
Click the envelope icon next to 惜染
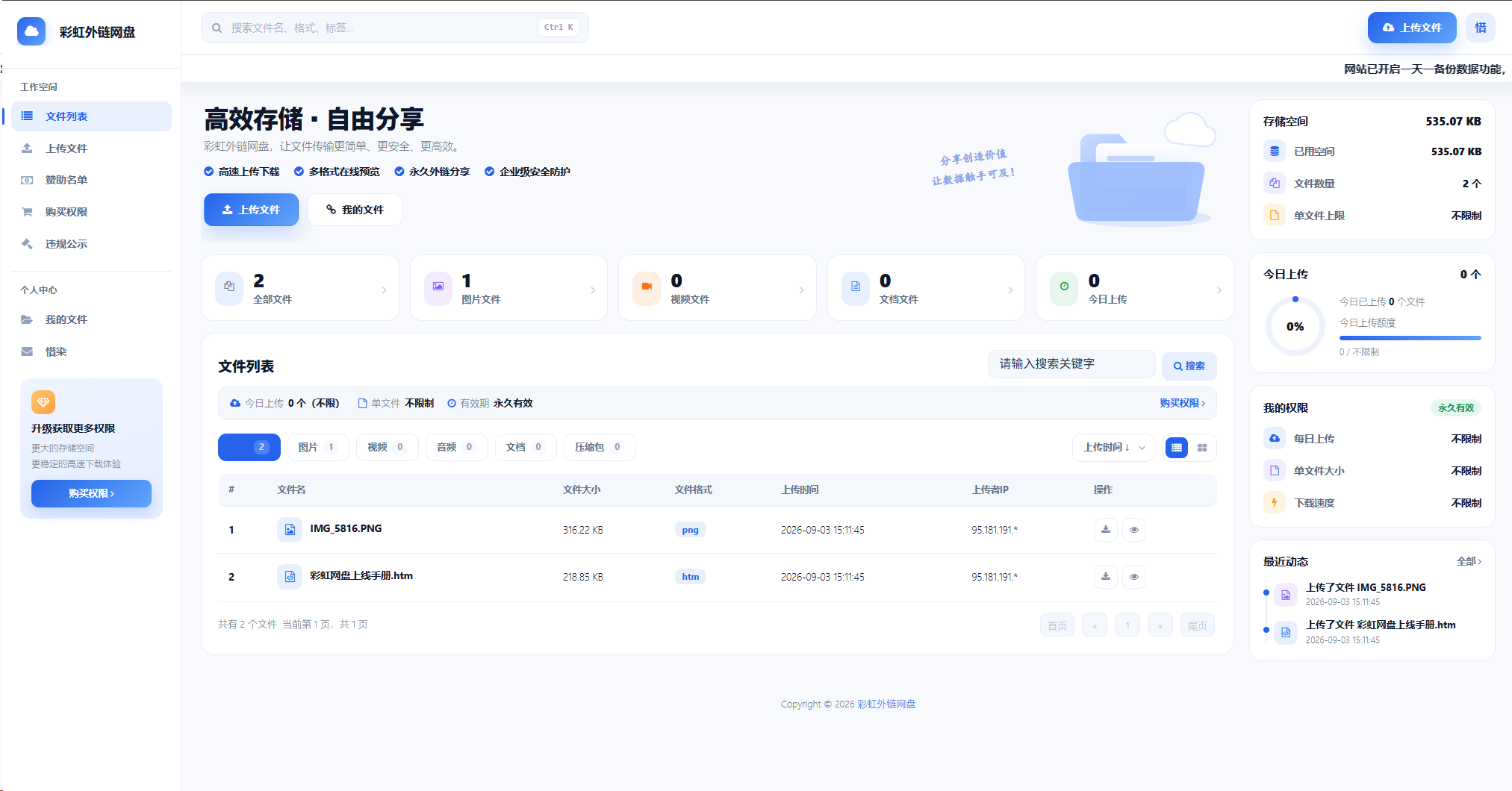click(27, 351)
